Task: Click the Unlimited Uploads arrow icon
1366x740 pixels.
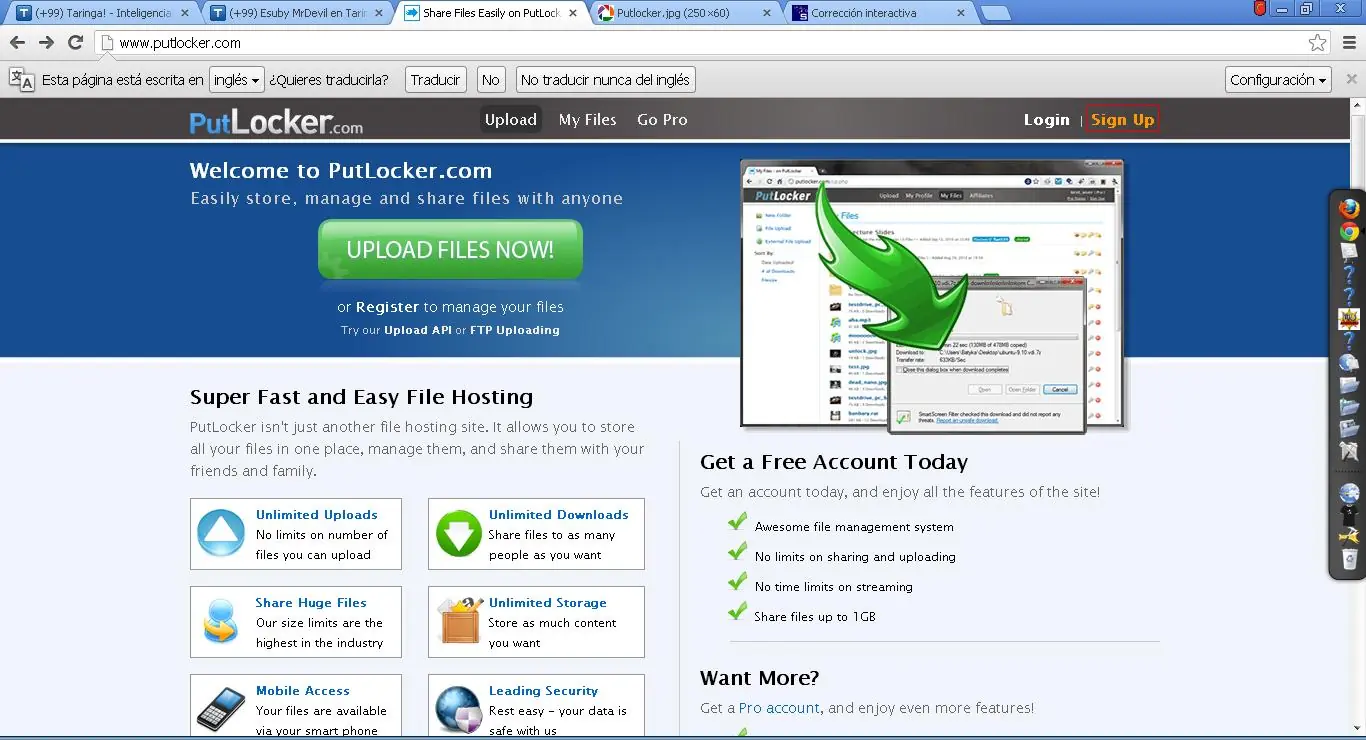Action: coord(221,533)
